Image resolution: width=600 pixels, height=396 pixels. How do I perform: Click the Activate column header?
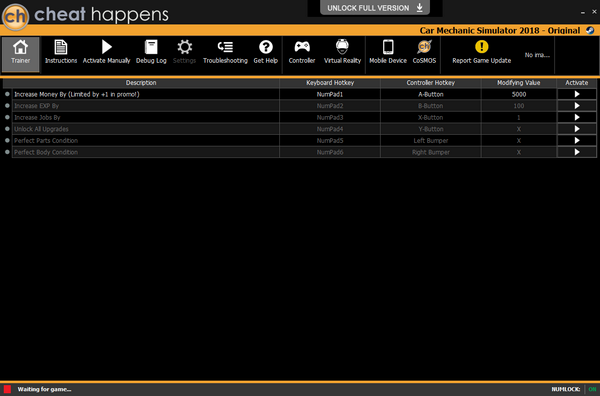pyautogui.click(x=577, y=83)
